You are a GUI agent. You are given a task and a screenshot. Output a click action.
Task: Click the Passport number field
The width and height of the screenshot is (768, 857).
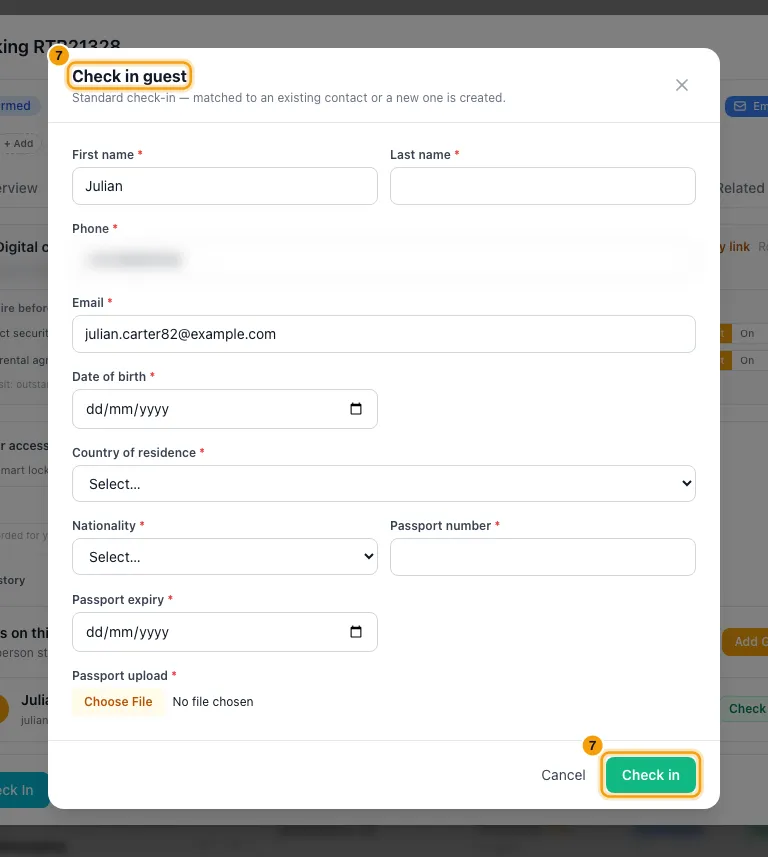pyautogui.click(x=542, y=557)
